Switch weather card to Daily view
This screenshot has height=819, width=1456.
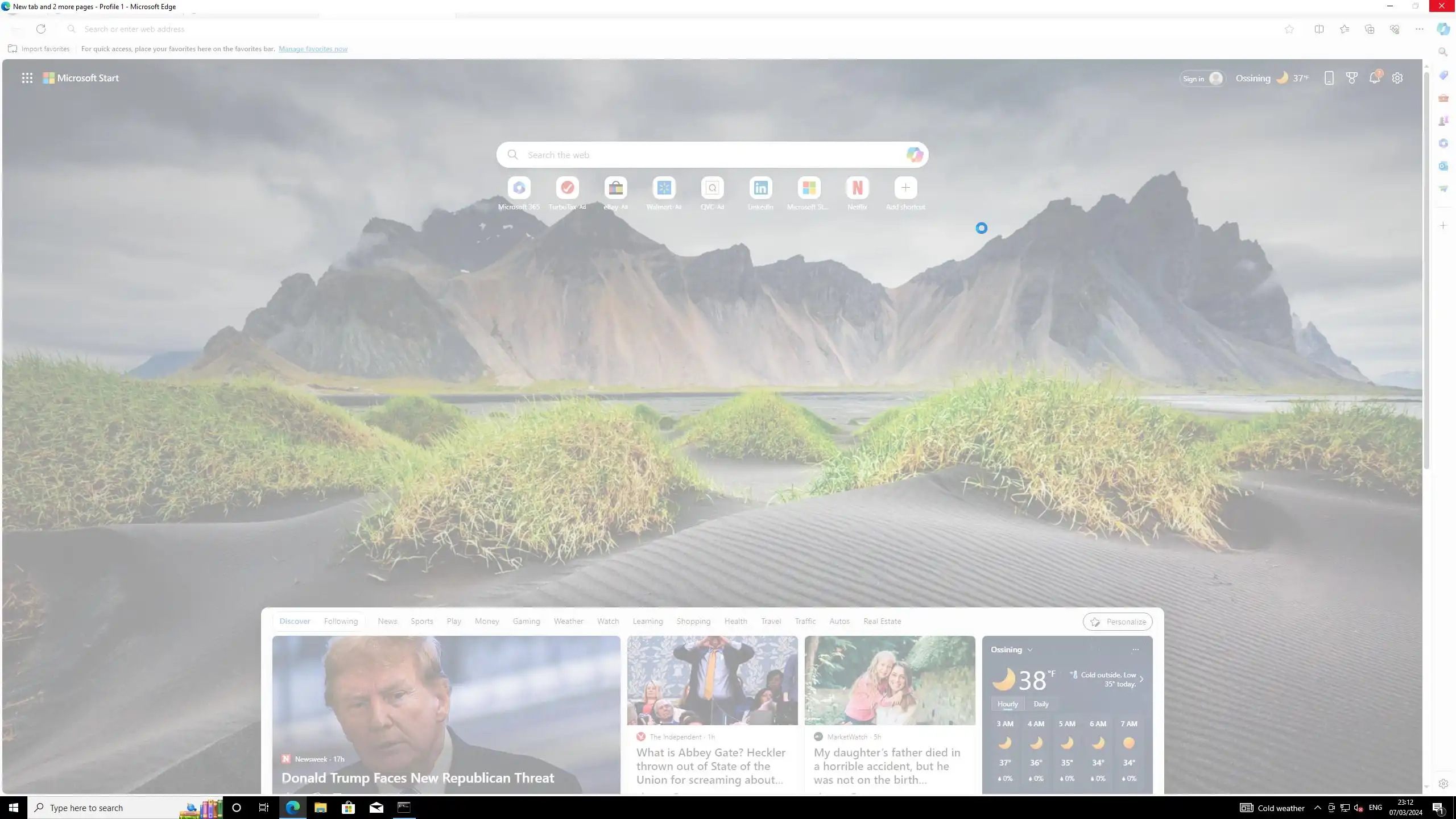tap(1041, 704)
